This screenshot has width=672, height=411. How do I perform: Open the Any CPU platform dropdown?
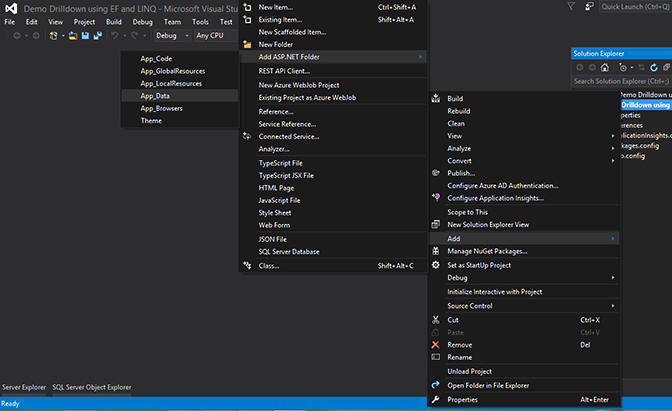click(213, 36)
